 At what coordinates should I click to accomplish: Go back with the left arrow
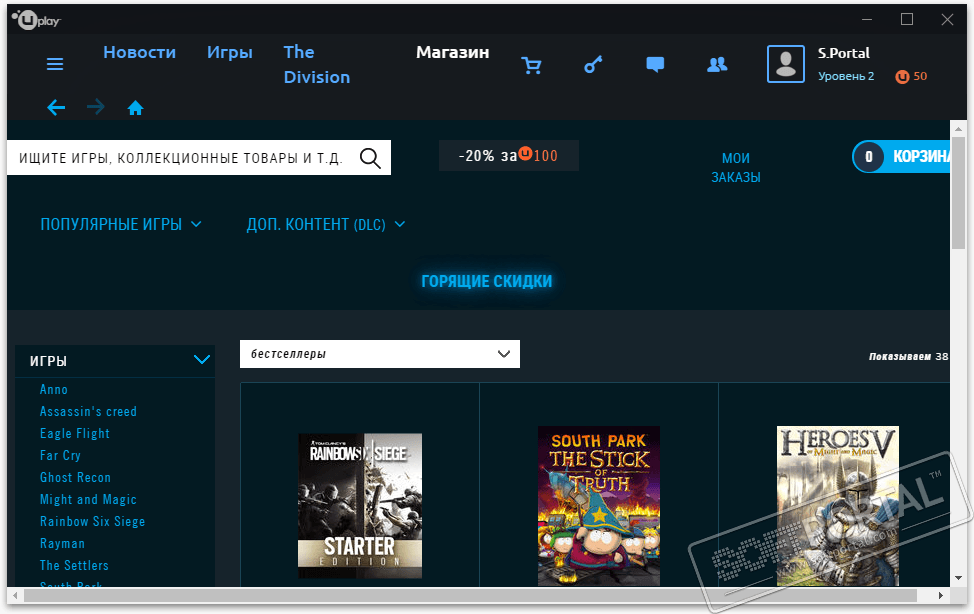click(x=56, y=108)
